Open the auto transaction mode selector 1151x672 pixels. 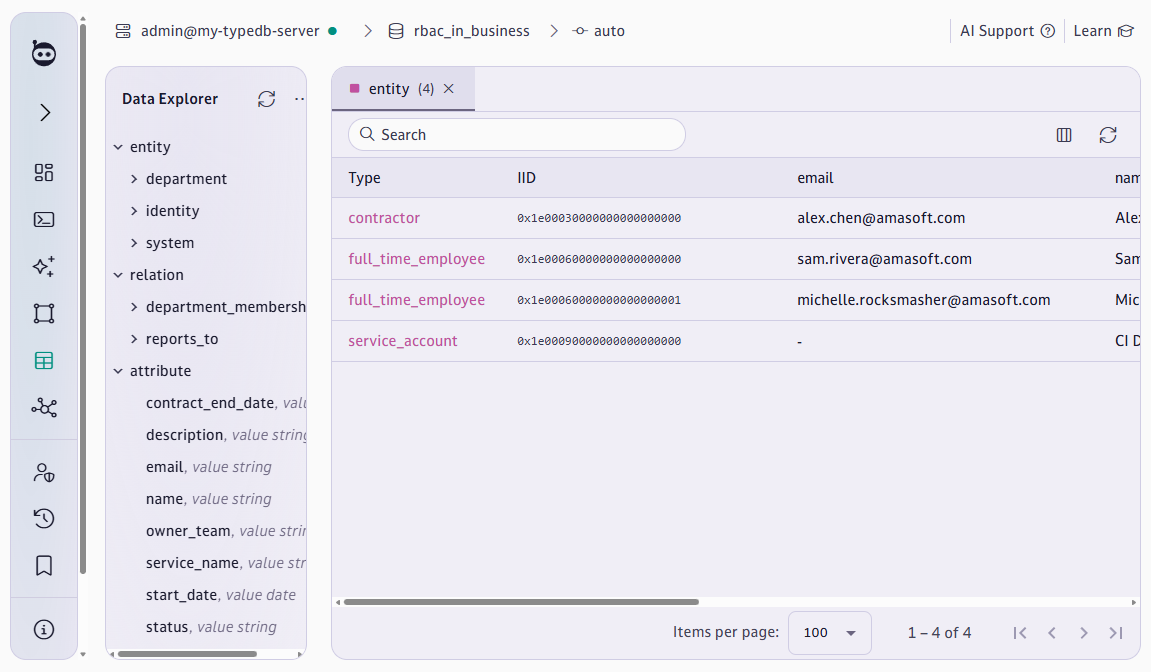pos(609,31)
